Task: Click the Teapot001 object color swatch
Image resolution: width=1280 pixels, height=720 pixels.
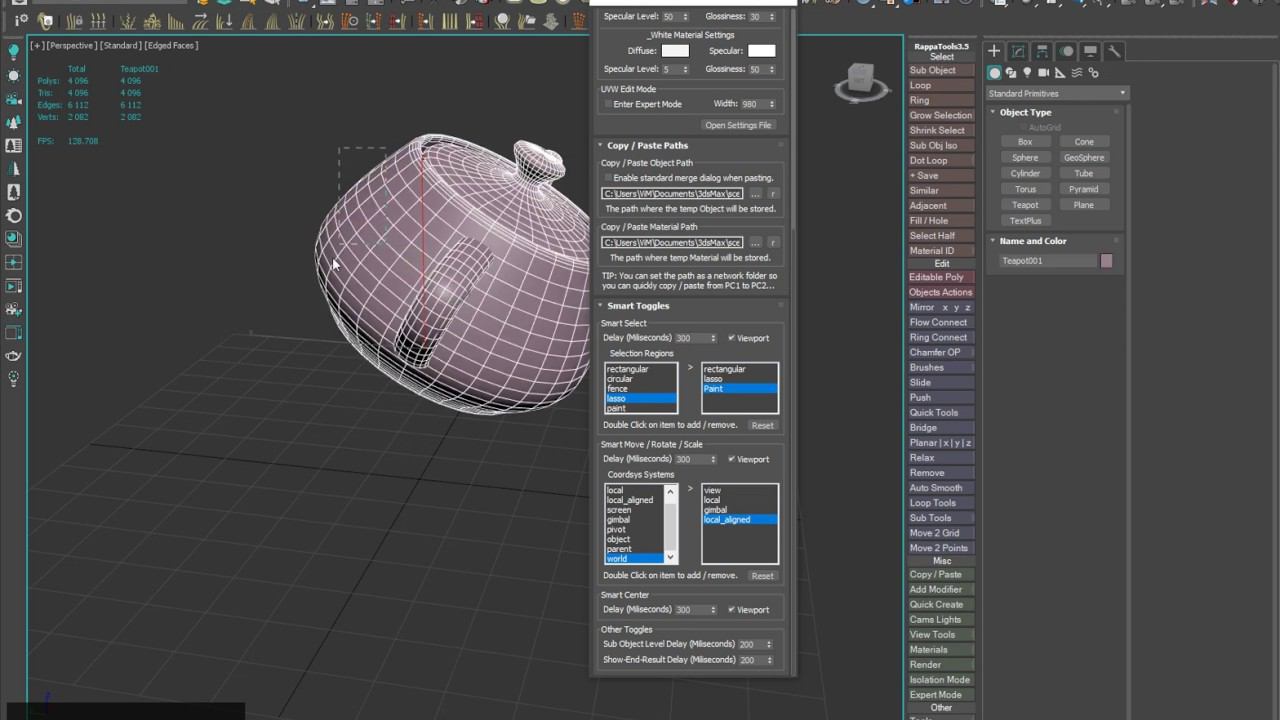Action: [1106, 261]
